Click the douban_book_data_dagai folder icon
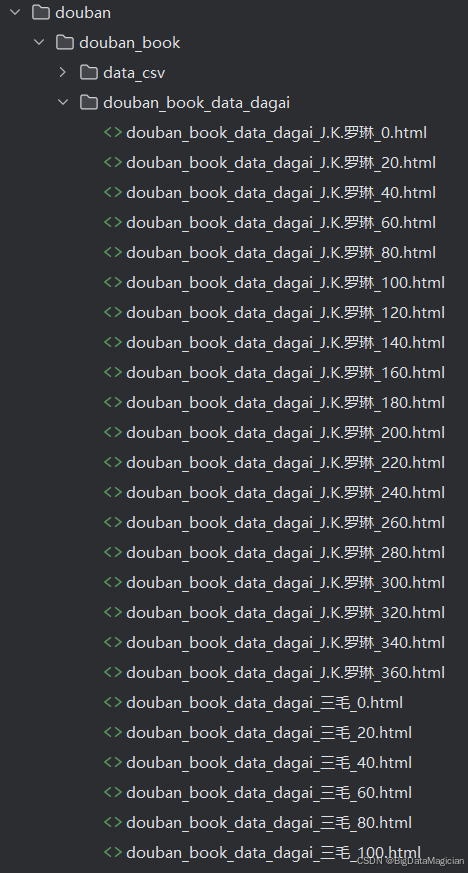 [88, 102]
